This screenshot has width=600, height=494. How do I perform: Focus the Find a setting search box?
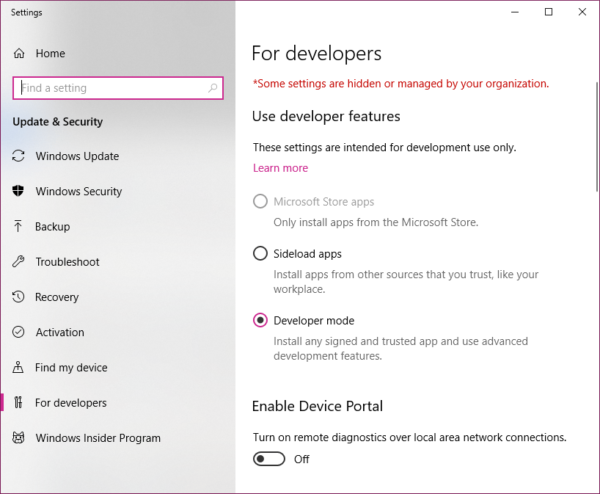coord(118,88)
